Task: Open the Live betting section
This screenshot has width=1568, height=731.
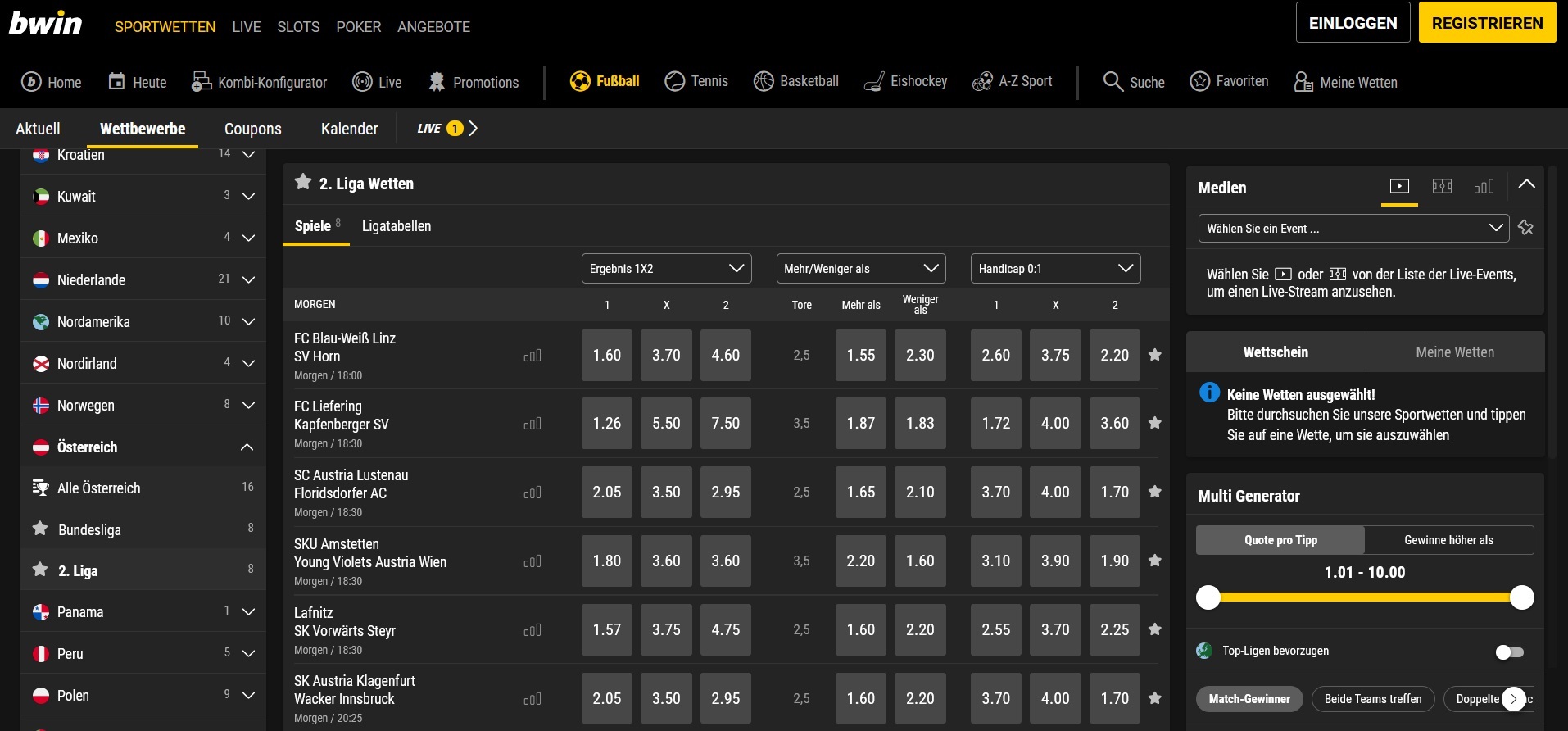Action: (377, 82)
